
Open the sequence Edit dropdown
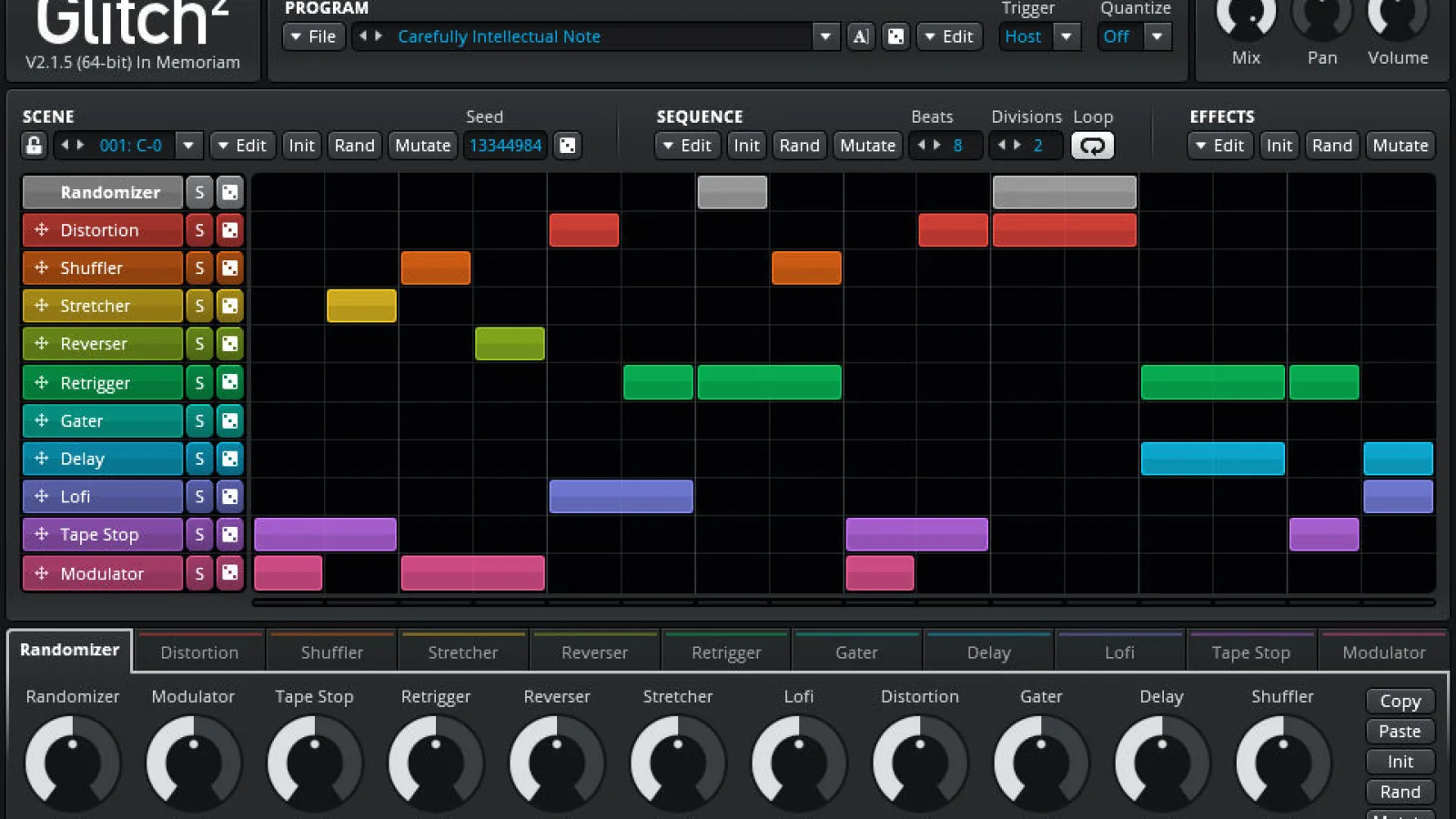pyautogui.click(x=687, y=146)
